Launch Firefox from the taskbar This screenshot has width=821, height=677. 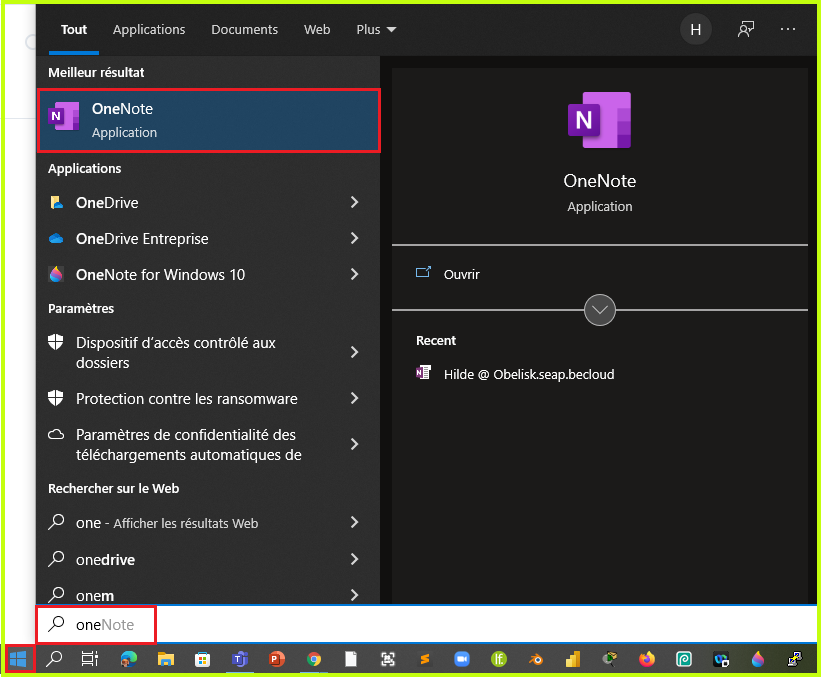pyautogui.click(x=647, y=659)
